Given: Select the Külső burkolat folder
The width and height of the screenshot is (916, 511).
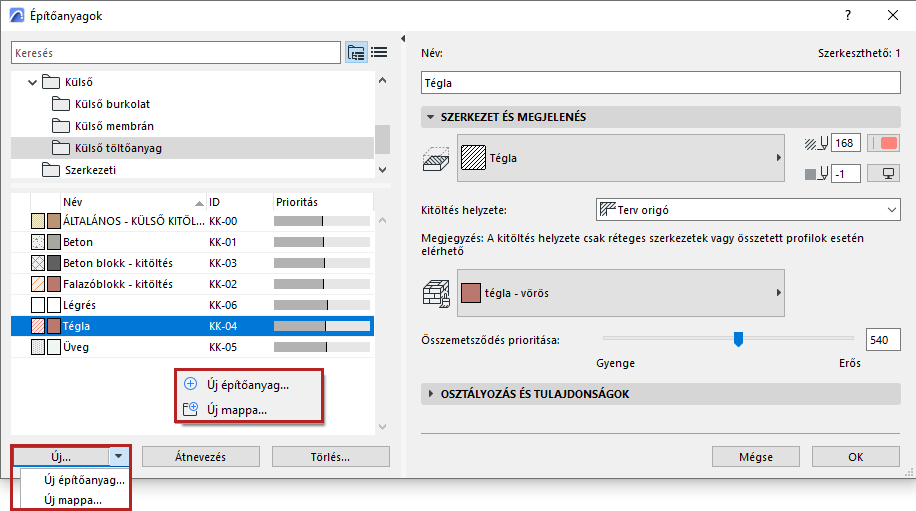Looking at the screenshot, I should 192,104.
